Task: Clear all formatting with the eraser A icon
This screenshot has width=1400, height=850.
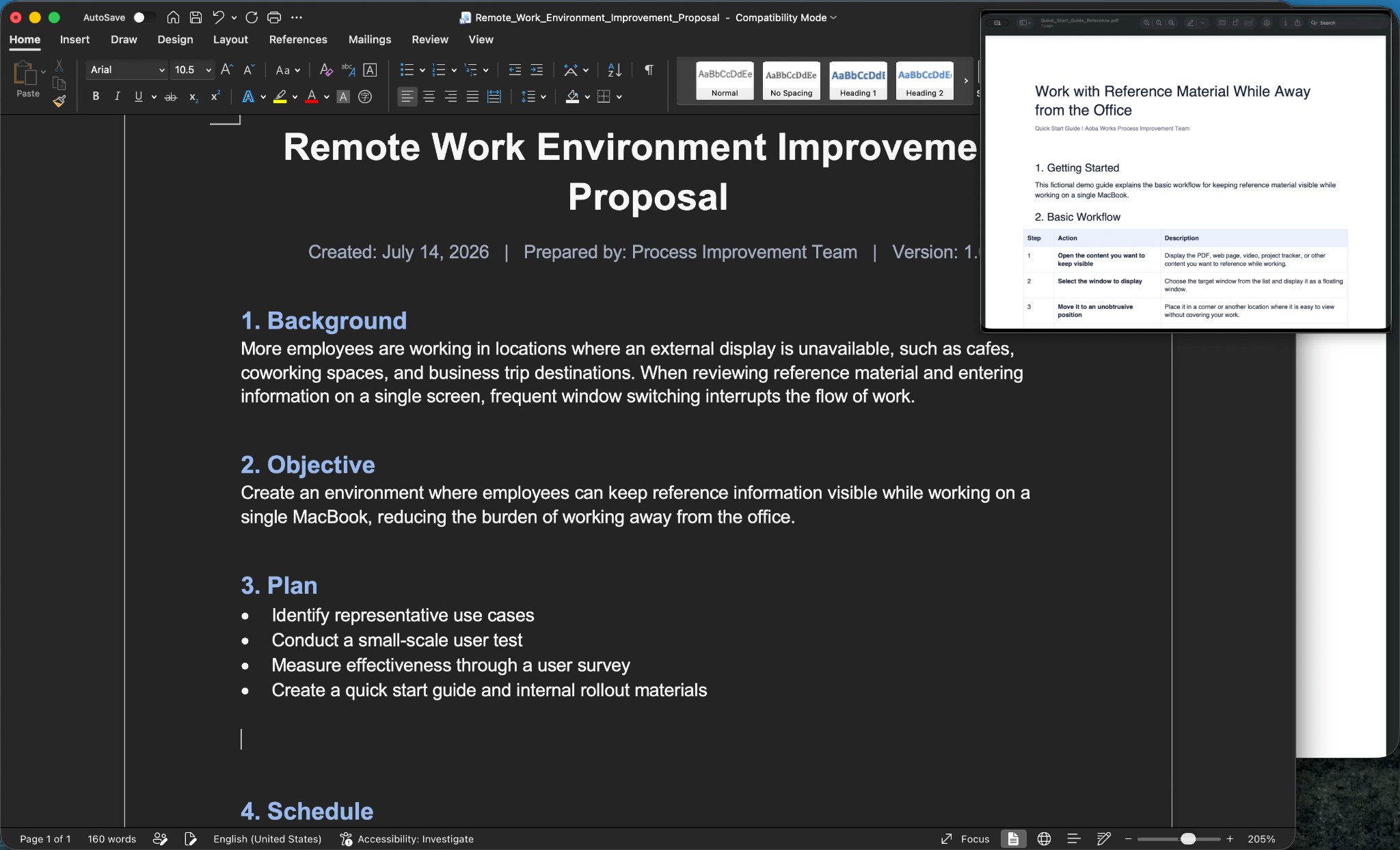Action: coord(326,70)
